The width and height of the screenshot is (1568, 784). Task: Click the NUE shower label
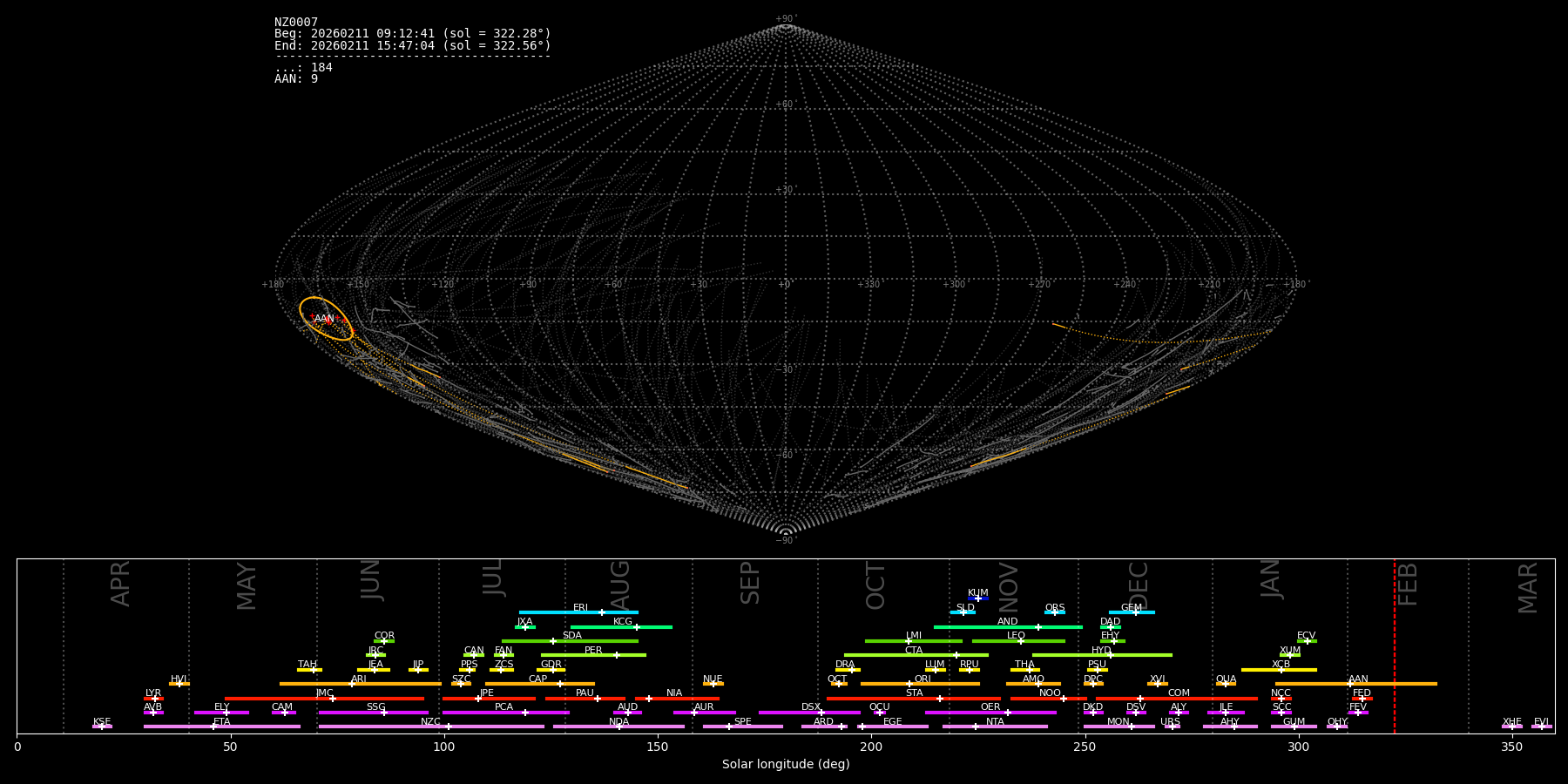click(x=713, y=679)
